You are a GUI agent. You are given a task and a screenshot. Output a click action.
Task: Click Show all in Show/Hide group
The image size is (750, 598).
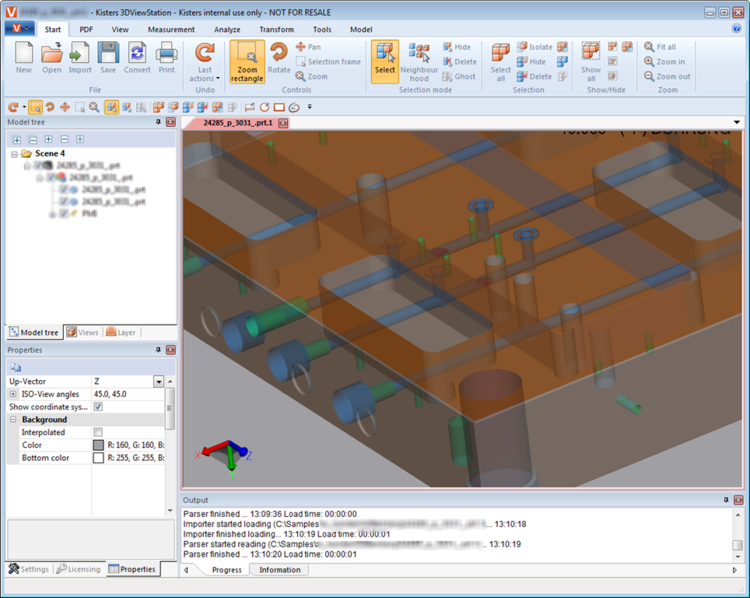point(591,62)
